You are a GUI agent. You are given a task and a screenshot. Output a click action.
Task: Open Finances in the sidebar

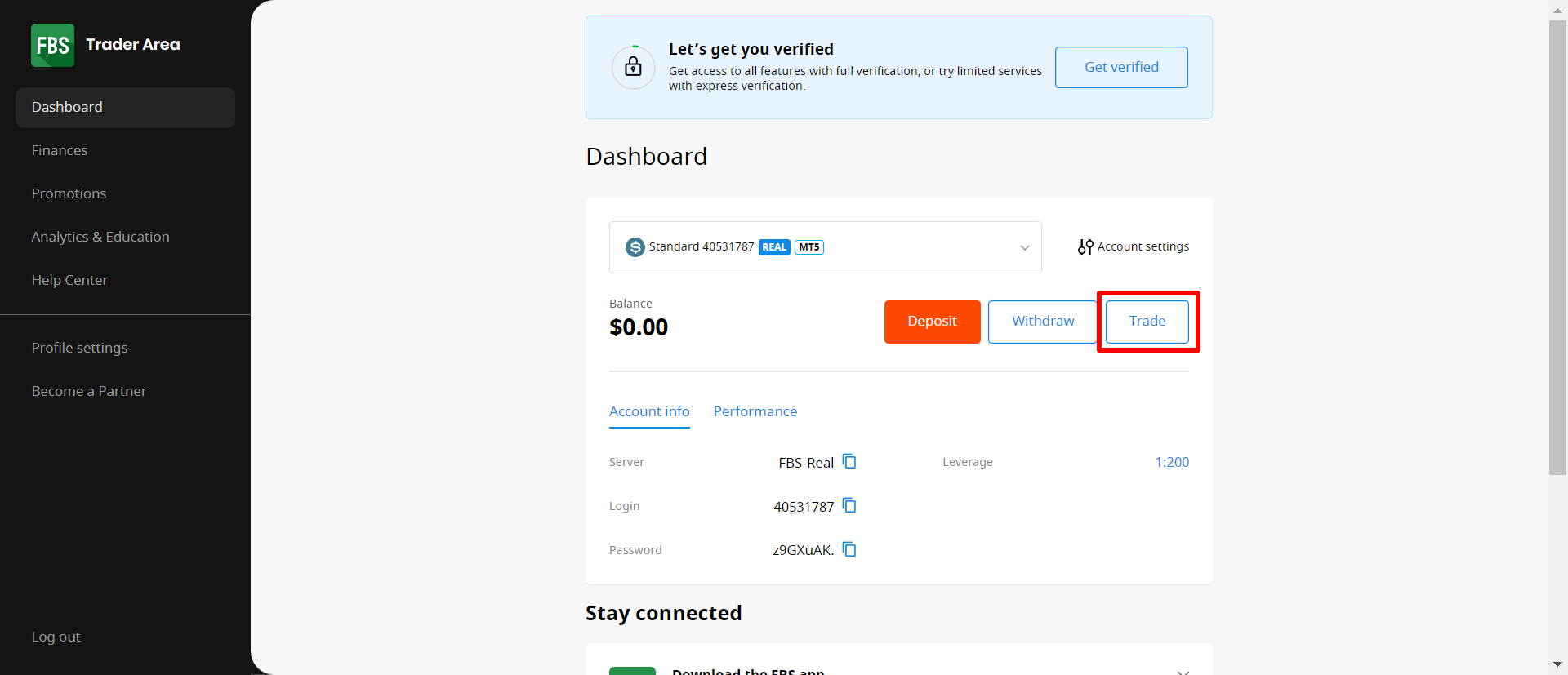(x=60, y=150)
